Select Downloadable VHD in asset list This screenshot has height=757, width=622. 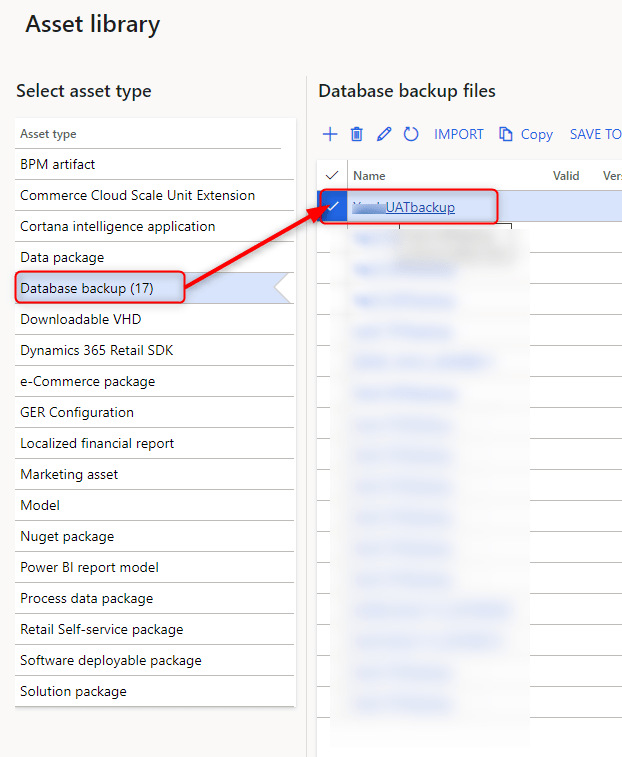(x=81, y=319)
